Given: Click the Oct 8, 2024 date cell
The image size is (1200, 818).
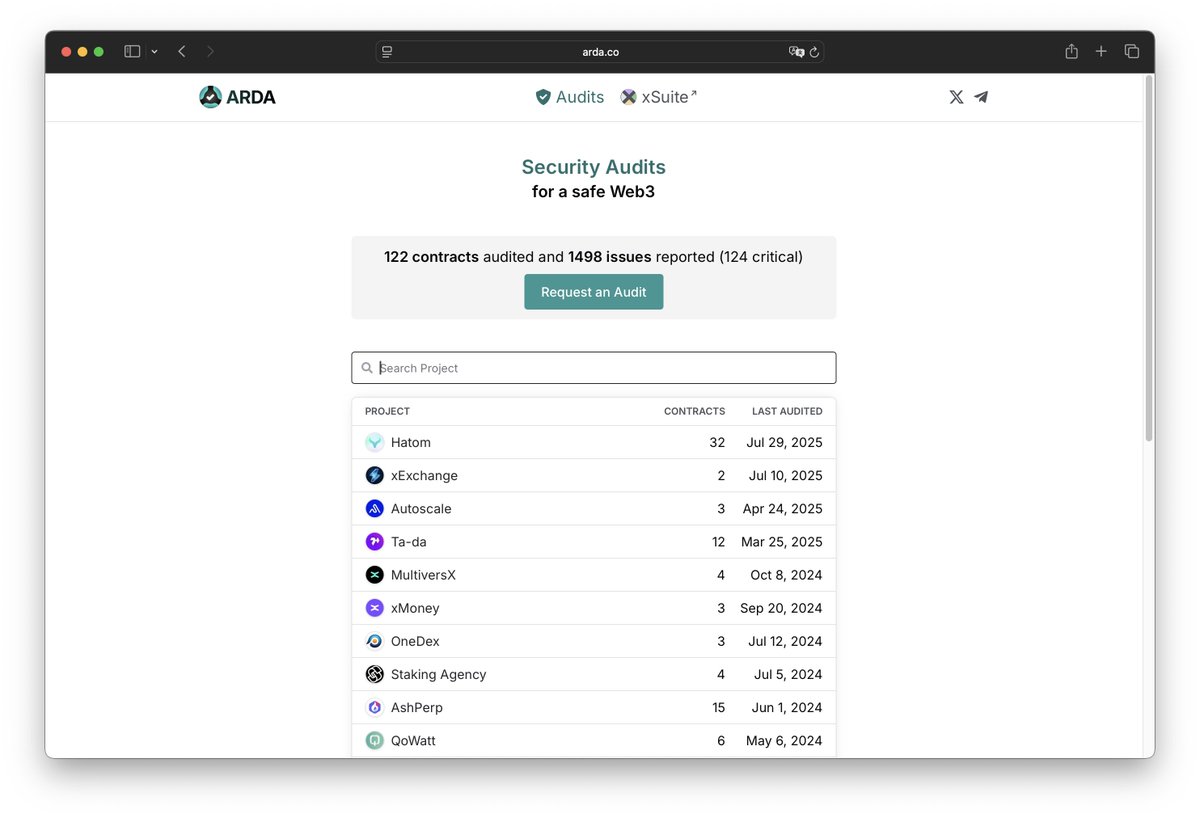Looking at the screenshot, I should (786, 574).
